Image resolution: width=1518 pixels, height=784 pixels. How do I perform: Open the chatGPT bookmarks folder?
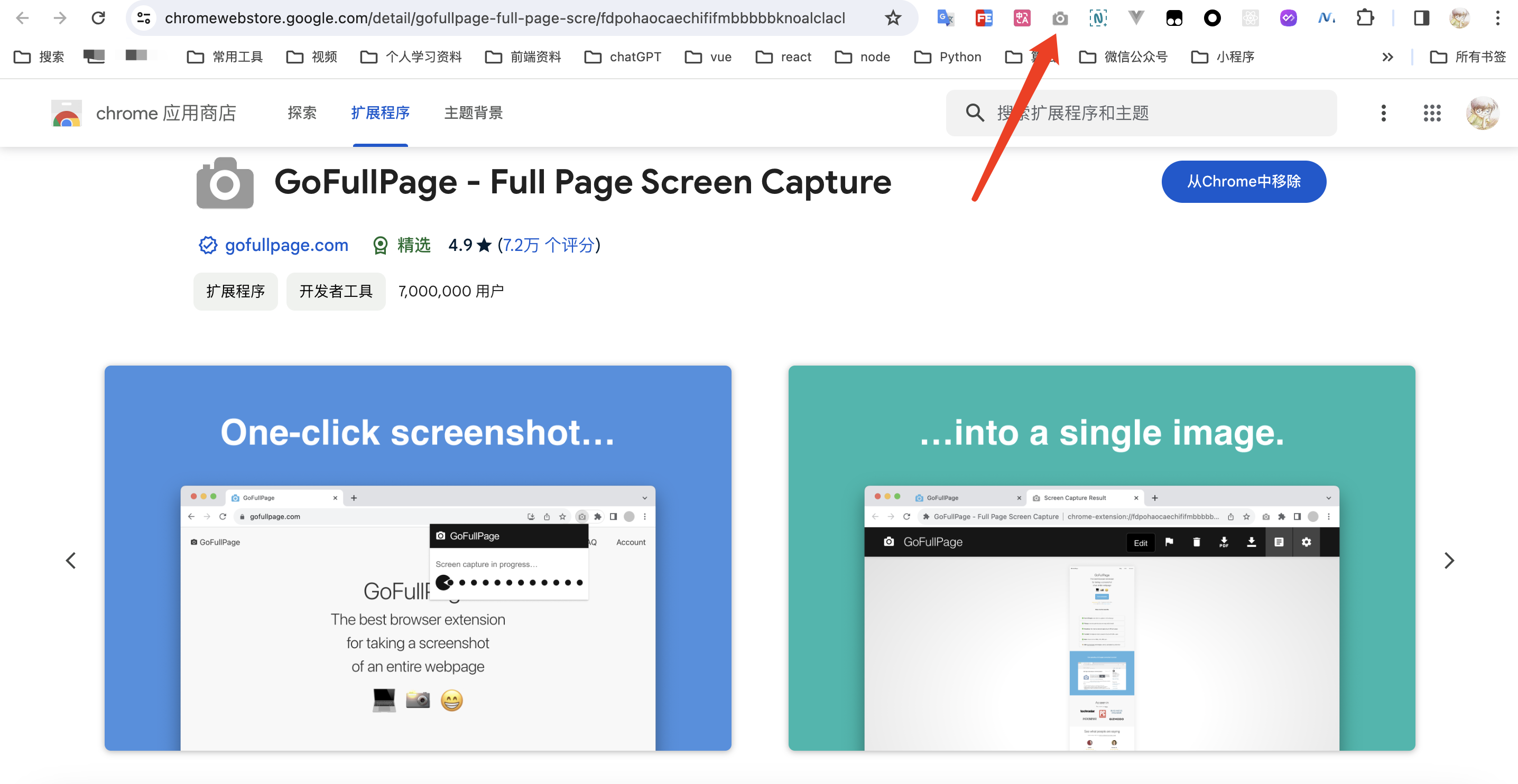[x=623, y=57]
